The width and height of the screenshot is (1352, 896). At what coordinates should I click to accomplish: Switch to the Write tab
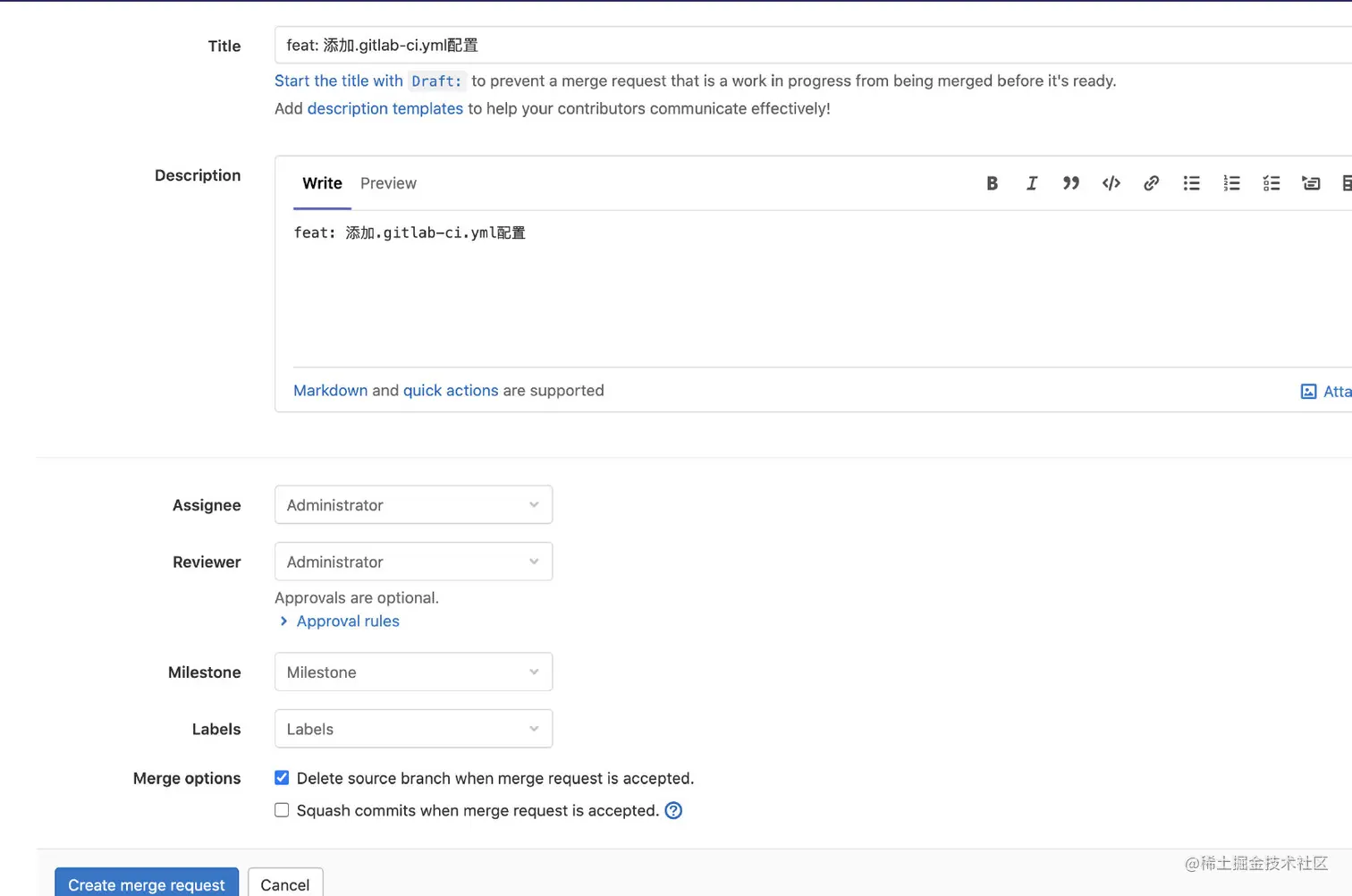[322, 183]
